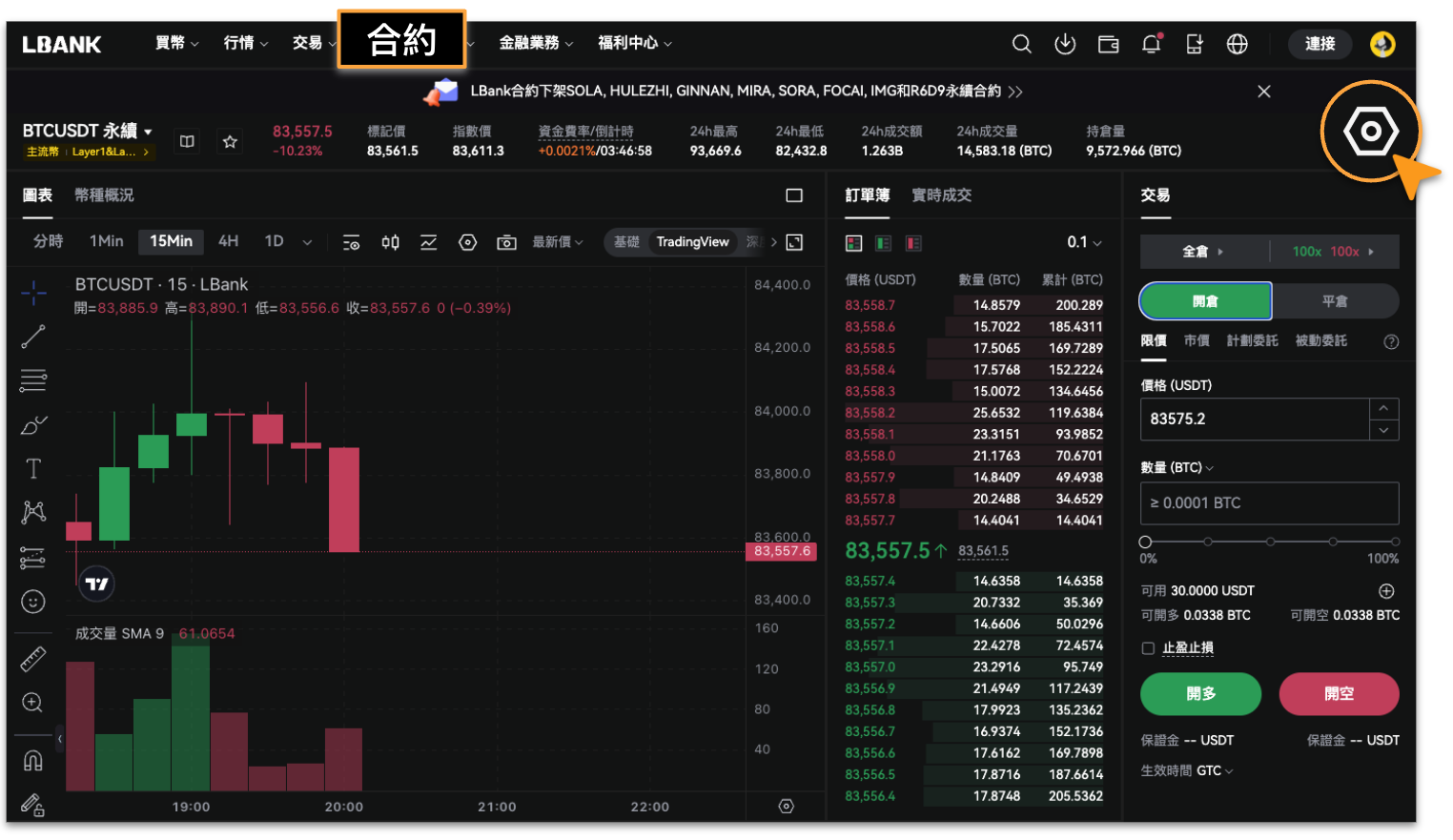Open the 100x leverage selector
The height and width of the screenshot is (840, 1453).
point(1334,252)
